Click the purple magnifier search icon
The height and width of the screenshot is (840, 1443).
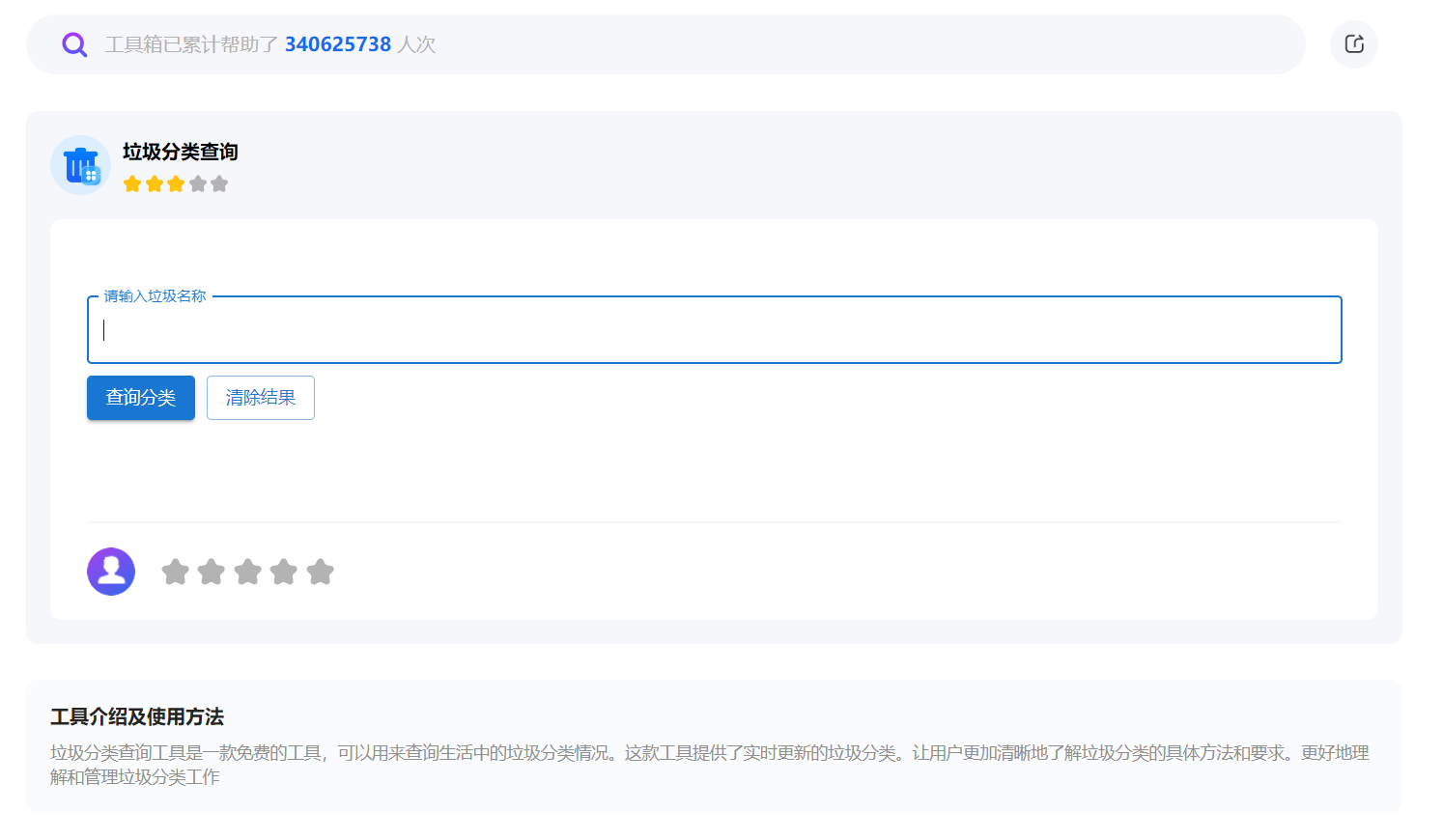tap(74, 44)
